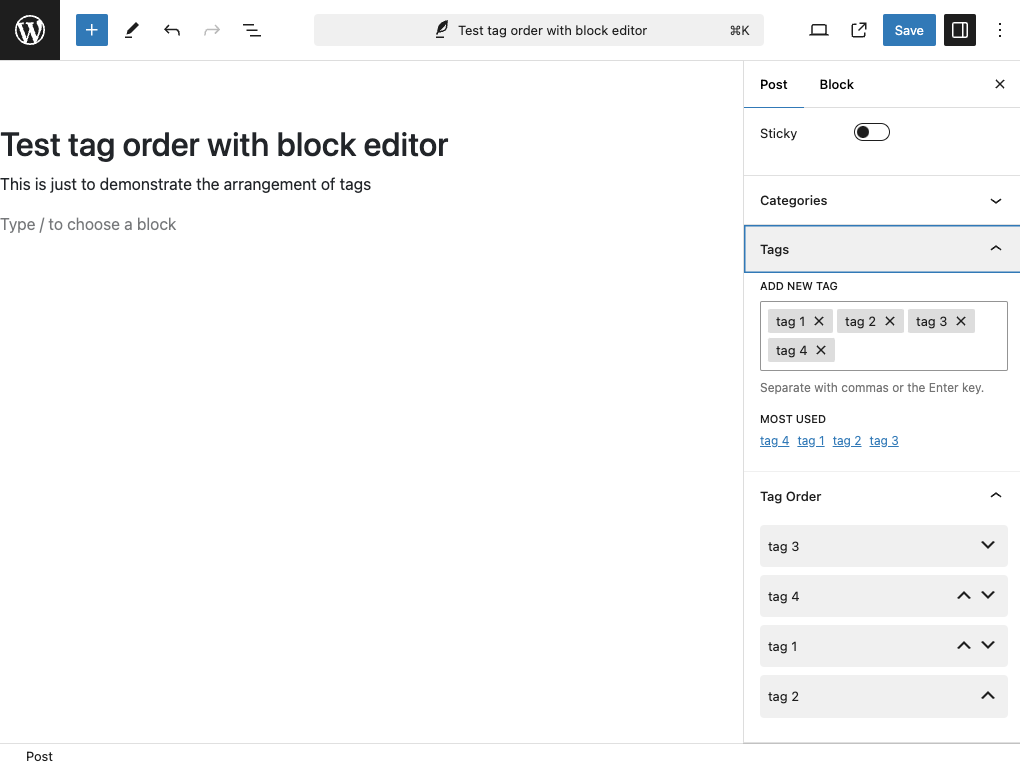Open the Document Overview list icon
Viewport: 1020px width, 764px height.
(252, 30)
